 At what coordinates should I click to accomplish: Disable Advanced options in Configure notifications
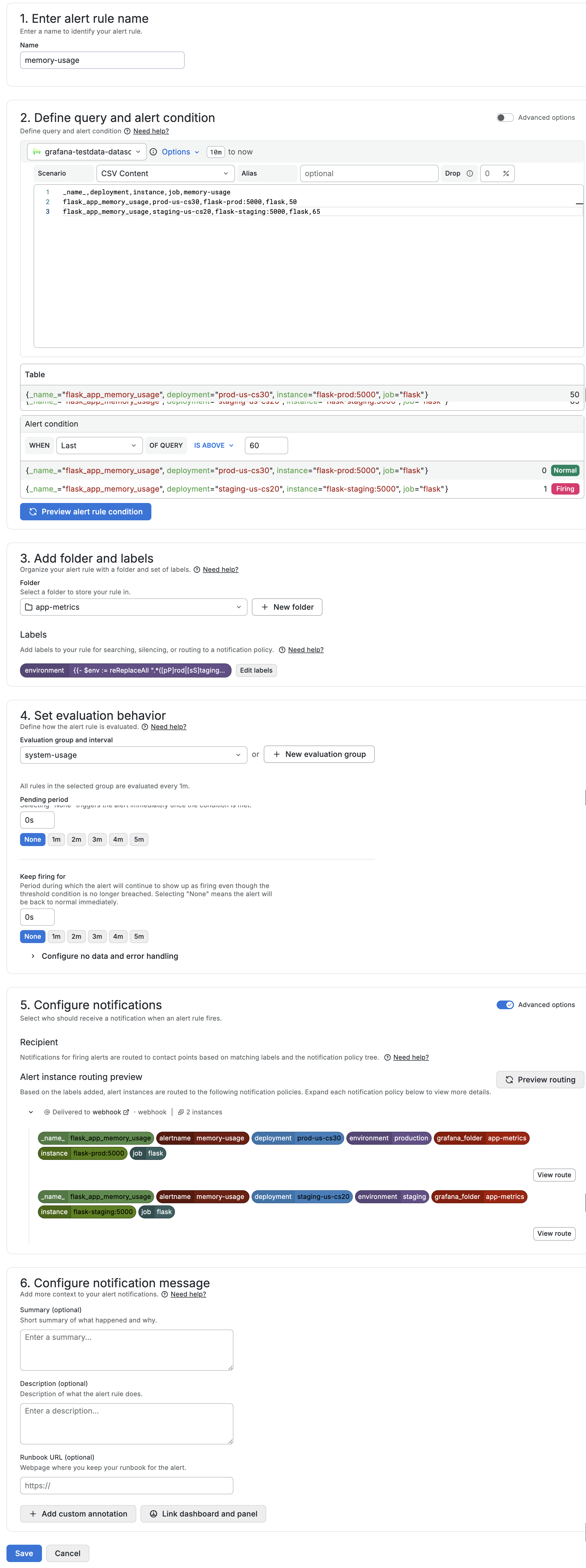tap(504, 1004)
